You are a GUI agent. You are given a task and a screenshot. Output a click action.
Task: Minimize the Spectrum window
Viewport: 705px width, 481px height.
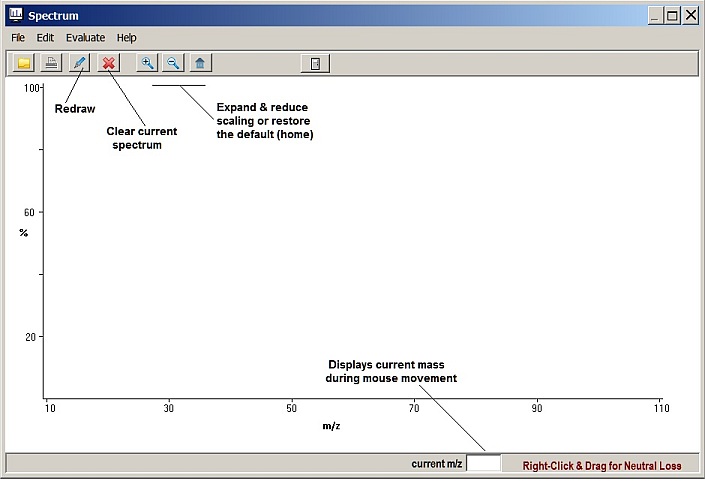[654, 15]
